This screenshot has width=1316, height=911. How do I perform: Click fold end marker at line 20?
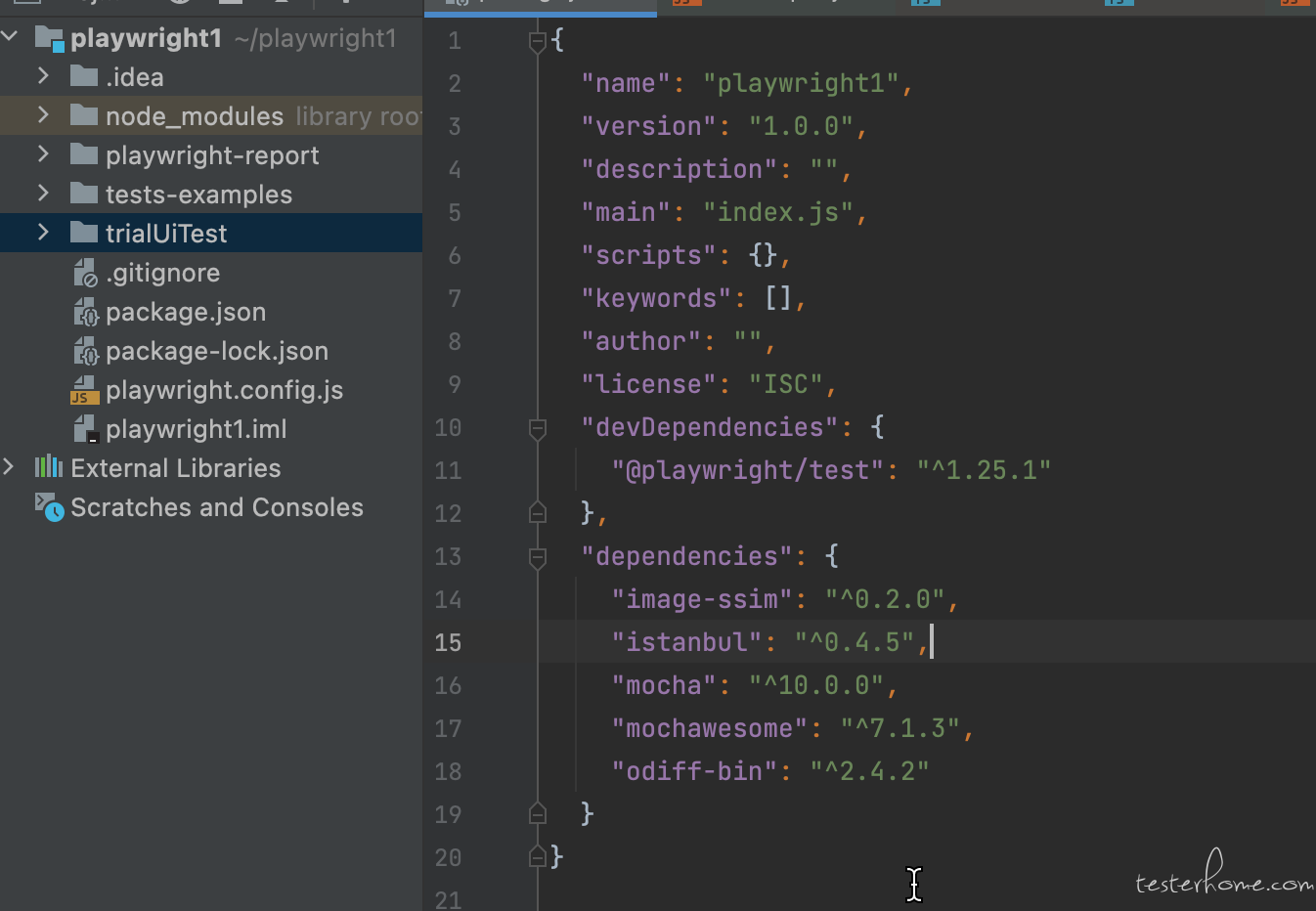pyautogui.click(x=537, y=856)
